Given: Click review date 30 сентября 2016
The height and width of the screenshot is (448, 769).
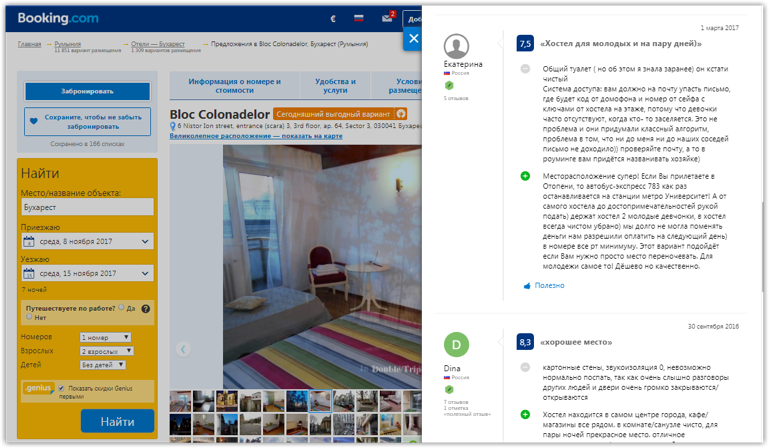Looking at the screenshot, I should [713, 326].
